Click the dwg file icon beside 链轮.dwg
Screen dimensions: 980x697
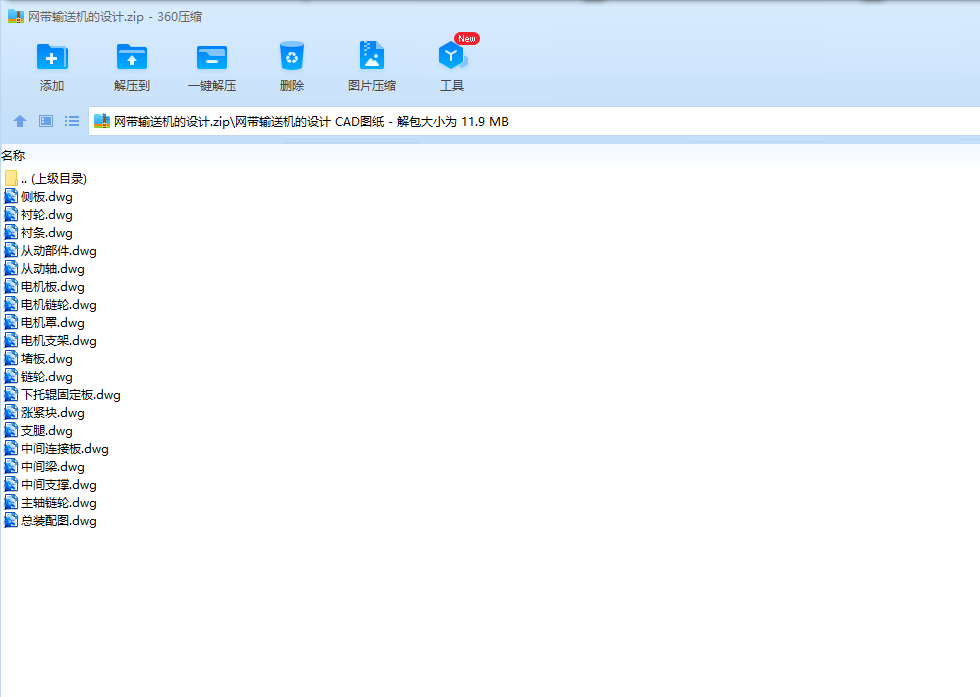click(11, 377)
